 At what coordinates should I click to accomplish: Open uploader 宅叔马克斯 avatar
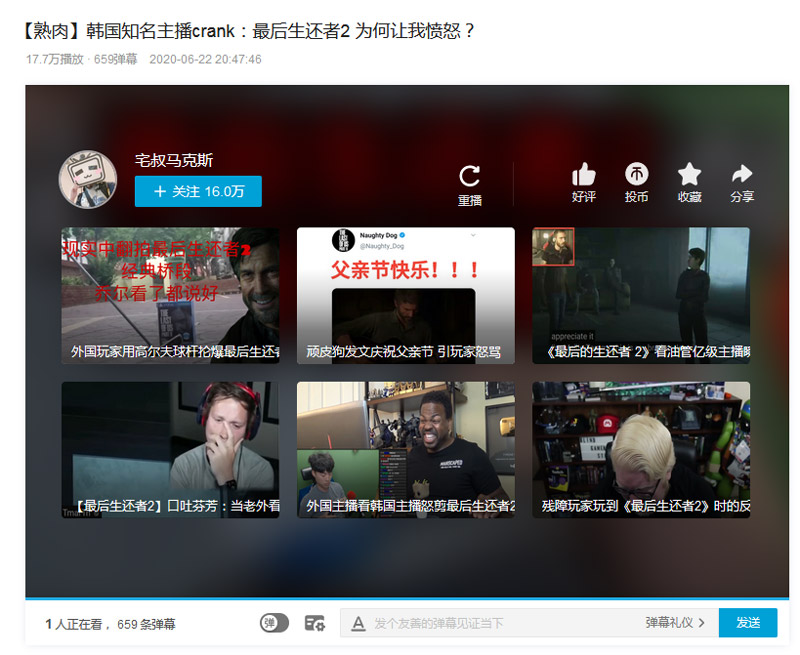[x=90, y=180]
